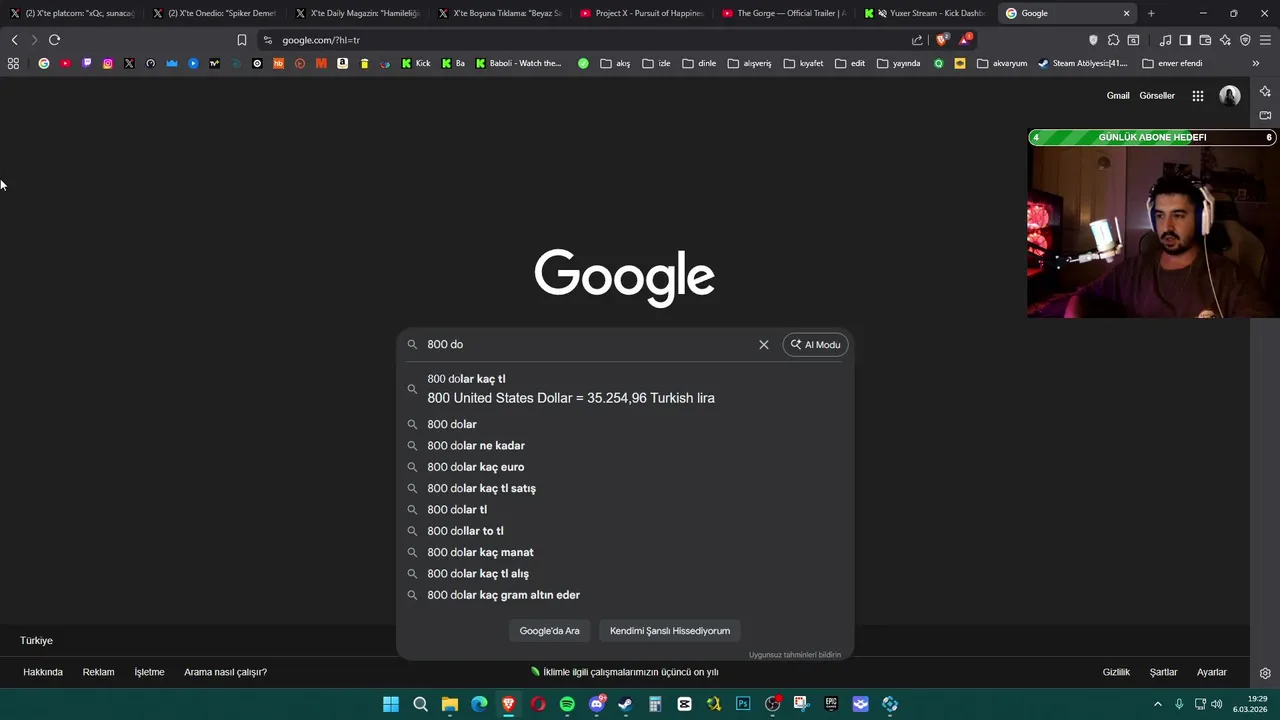The image size is (1280, 720).
Task: Toggle microphone icon in system tray
Action: tap(1179, 704)
